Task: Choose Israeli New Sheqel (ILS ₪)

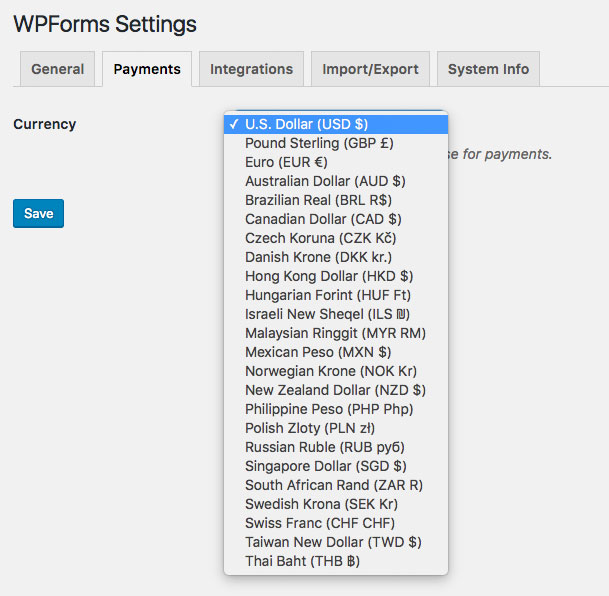Action: 336,315
